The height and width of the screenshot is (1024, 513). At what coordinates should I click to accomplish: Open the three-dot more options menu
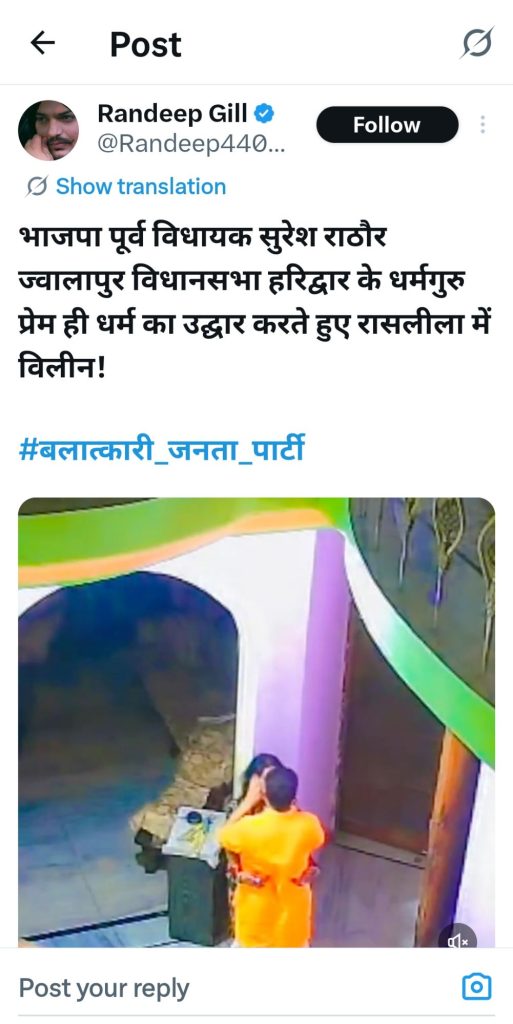pos(482,124)
